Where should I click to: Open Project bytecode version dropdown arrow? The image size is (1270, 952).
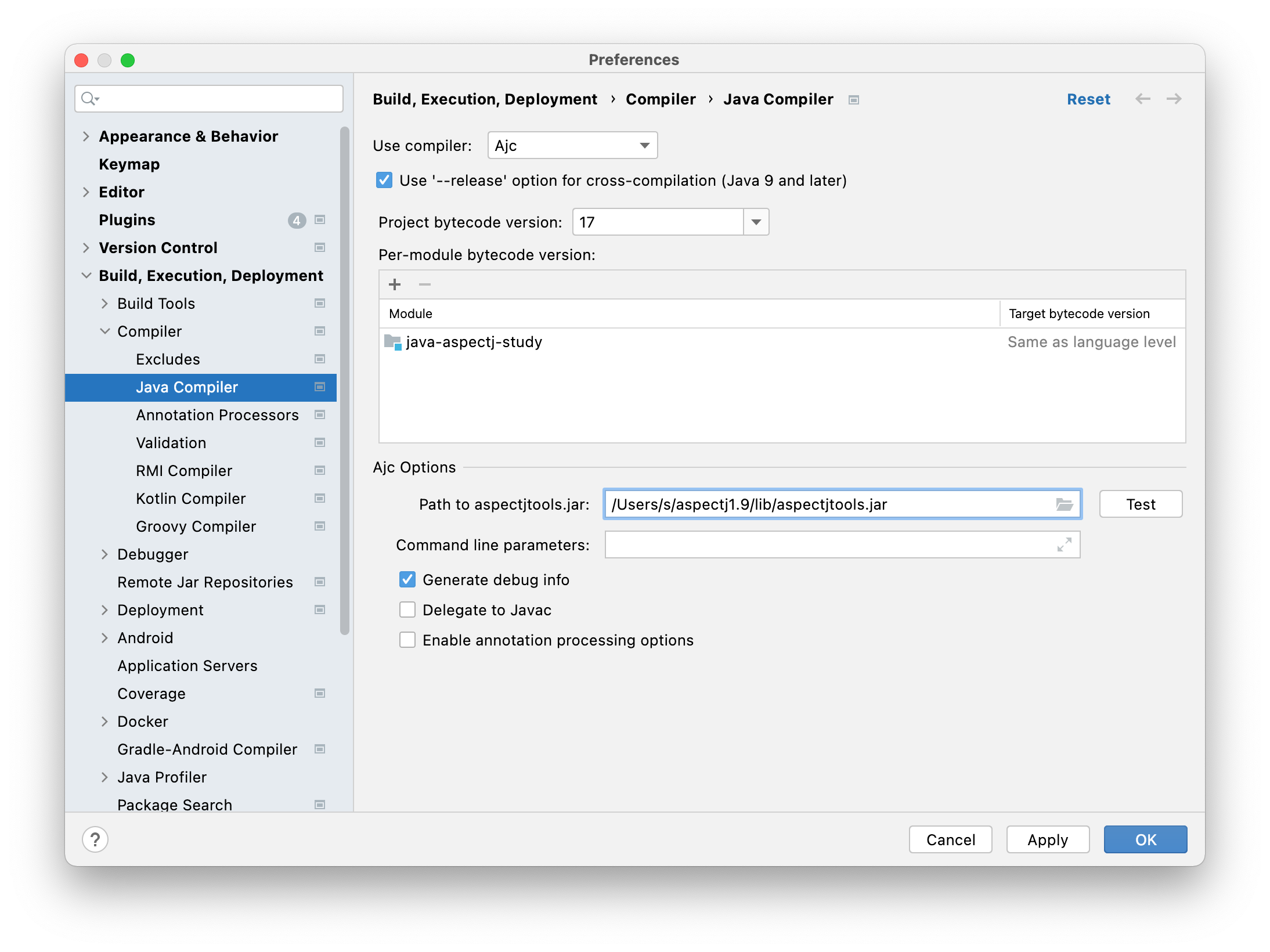(x=756, y=222)
